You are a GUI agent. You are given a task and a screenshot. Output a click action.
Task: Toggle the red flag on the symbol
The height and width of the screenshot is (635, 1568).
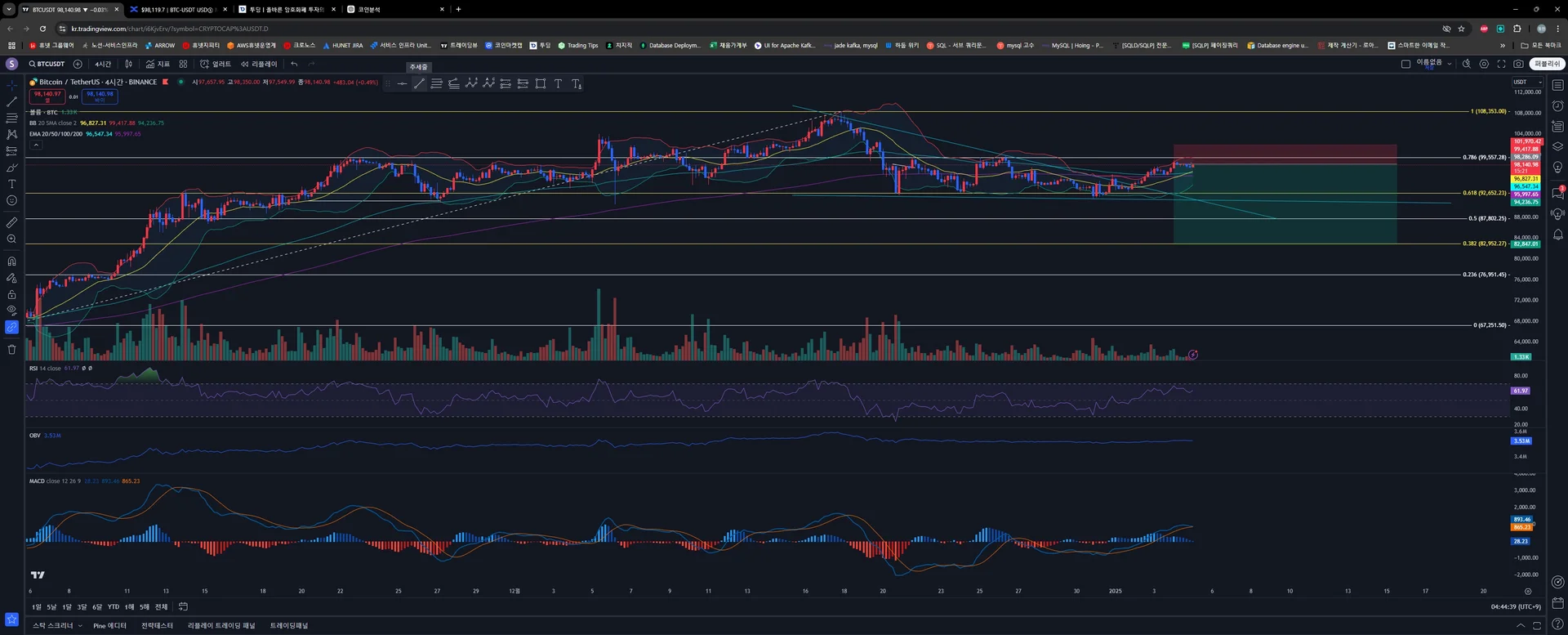[166, 82]
